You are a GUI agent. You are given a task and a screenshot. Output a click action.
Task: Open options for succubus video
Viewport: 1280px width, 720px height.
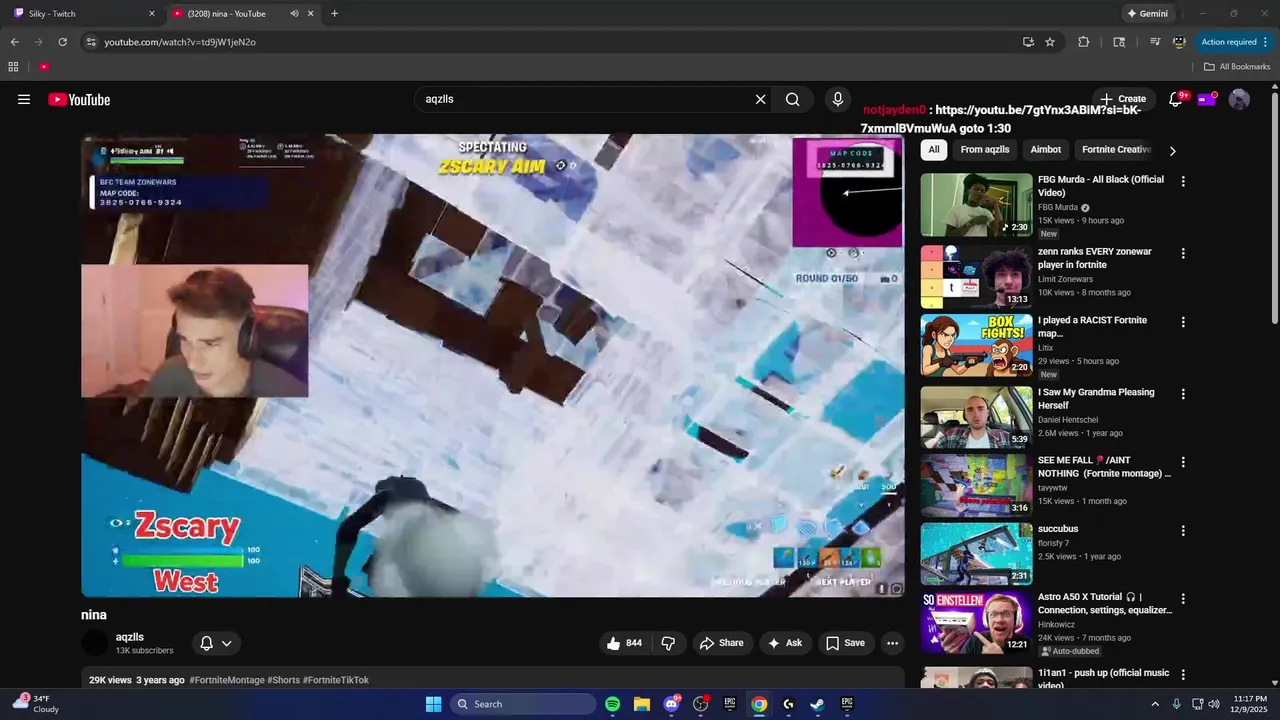tap(1183, 530)
